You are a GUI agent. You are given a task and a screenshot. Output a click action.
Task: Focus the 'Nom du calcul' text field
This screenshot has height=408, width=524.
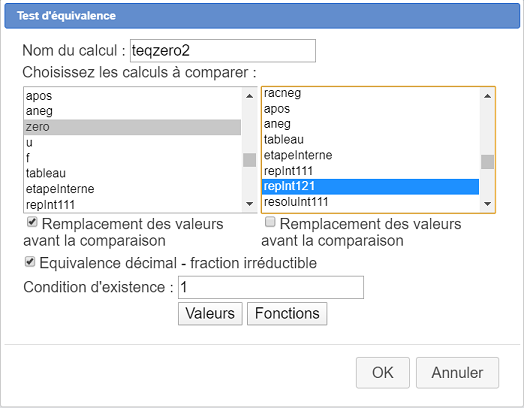(223, 51)
